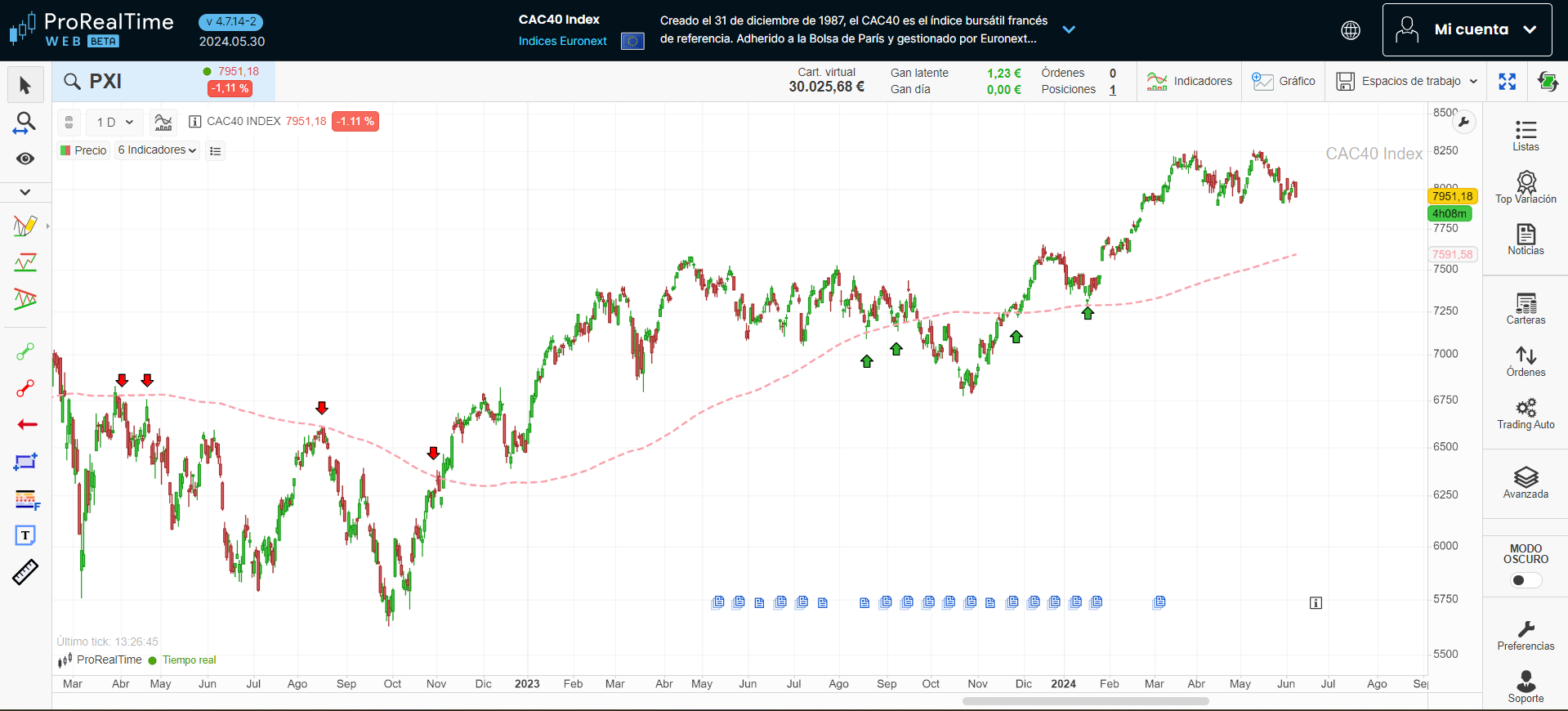Image resolution: width=1568 pixels, height=711 pixels.
Task: Open the Indicadores menu in top toolbar
Action: [1189, 81]
